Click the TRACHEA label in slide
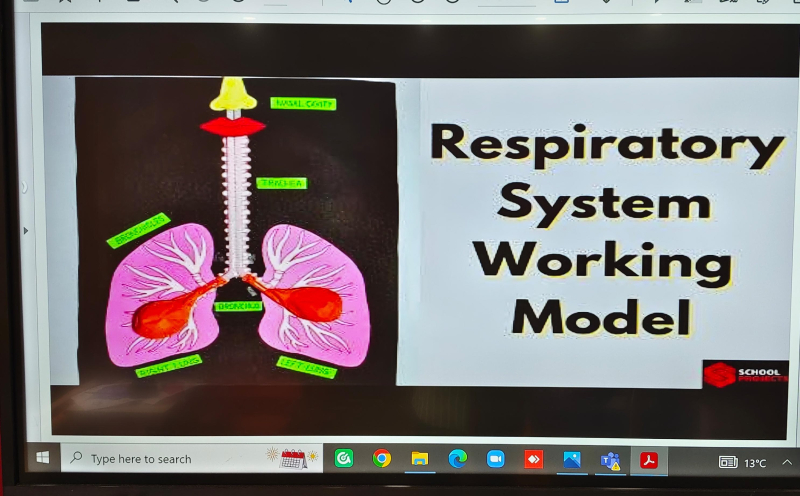The height and width of the screenshot is (496, 800). coord(282,183)
